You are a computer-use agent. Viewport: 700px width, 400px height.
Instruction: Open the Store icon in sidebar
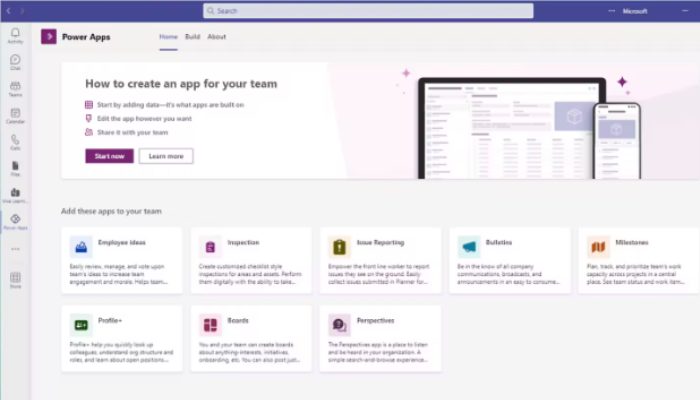15,279
